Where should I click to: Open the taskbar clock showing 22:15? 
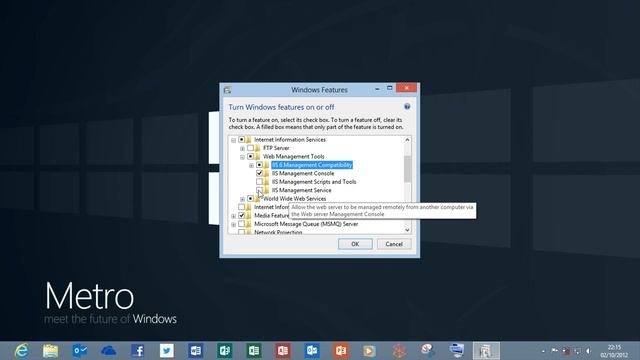614,351
